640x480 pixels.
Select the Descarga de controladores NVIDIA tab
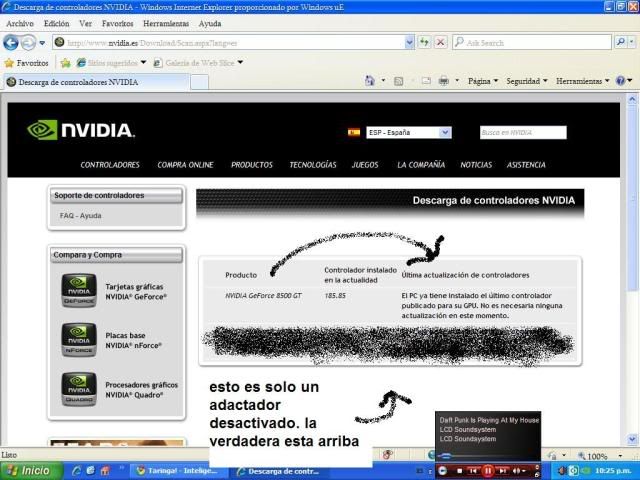tap(97, 82)
